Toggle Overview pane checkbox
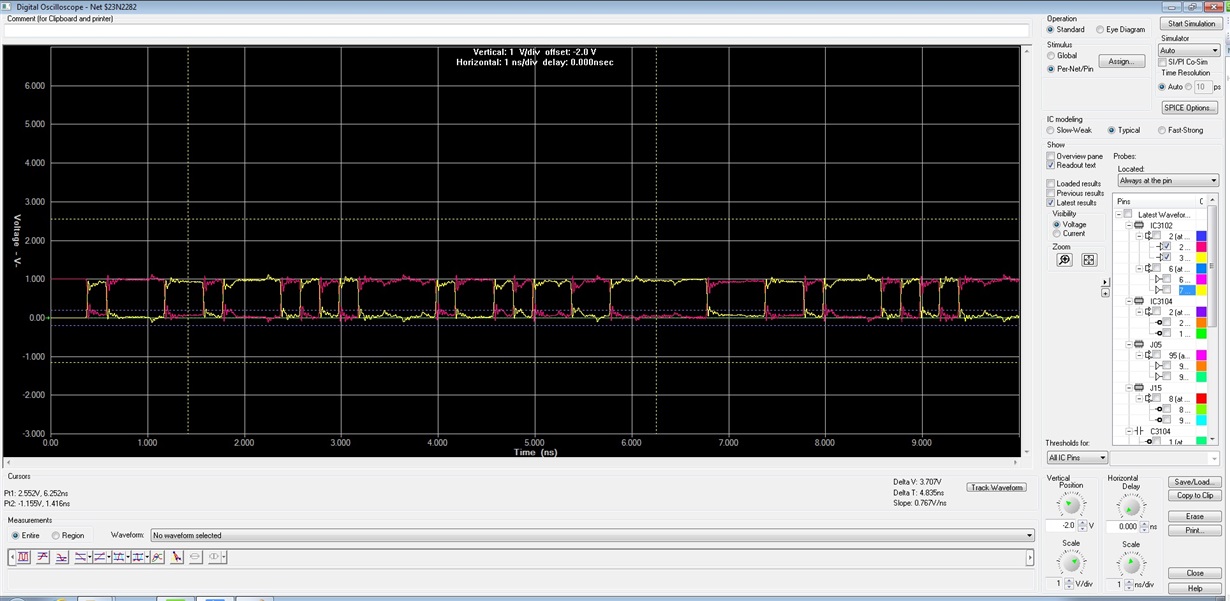This screenshot has height=601, width=1230. [1051, 156]
